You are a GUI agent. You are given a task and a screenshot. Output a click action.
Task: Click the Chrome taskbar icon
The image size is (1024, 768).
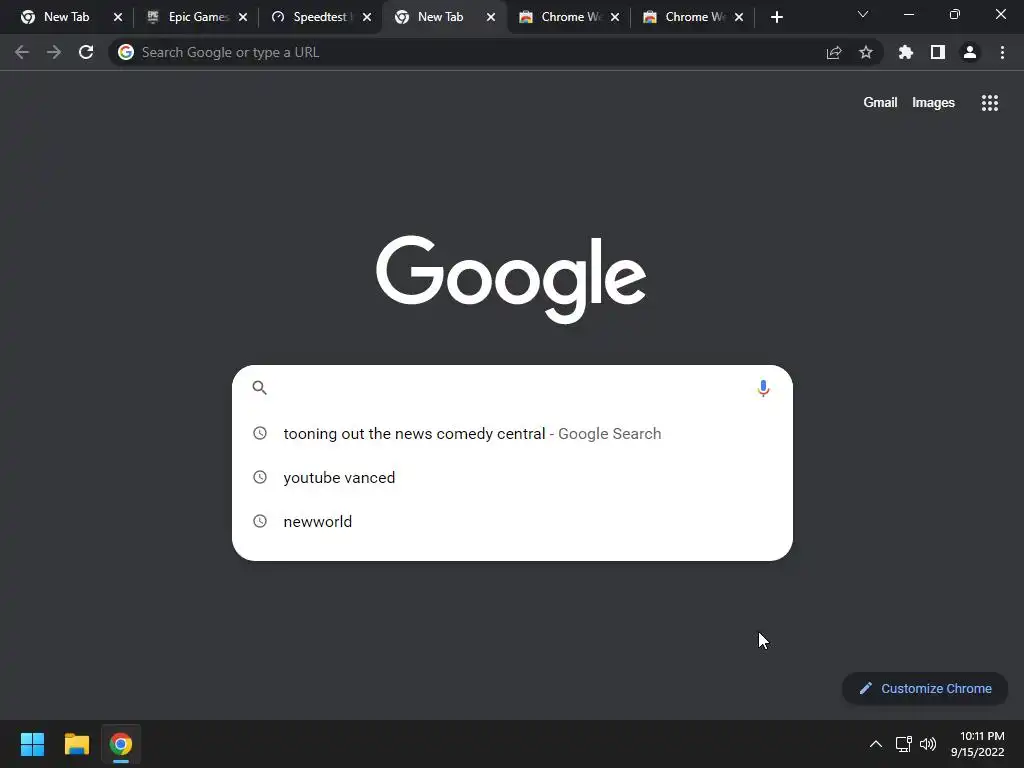point(121,744)
